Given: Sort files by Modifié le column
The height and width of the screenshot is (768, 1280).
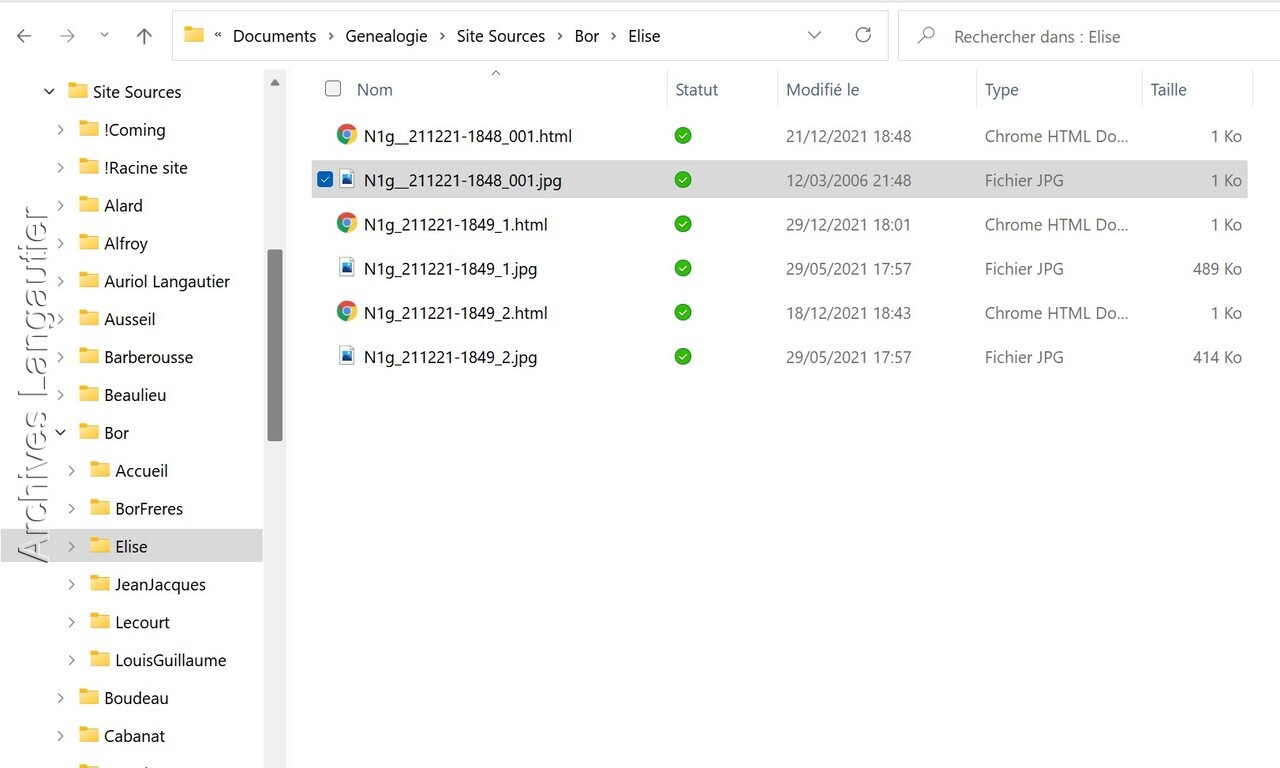Looking at the screenshot, I should tap(822, 90).
